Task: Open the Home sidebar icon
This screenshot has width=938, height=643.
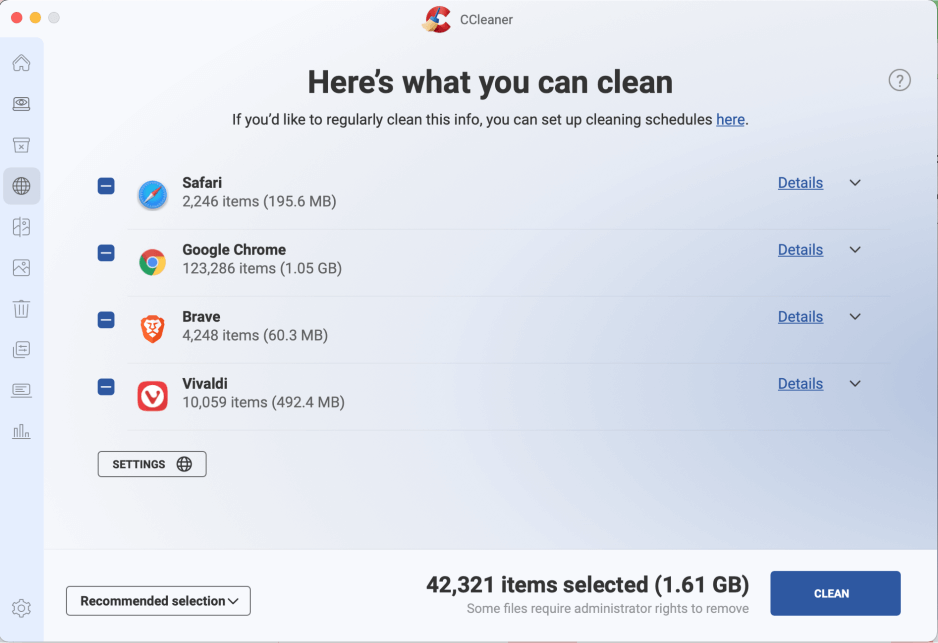Action: pos(22,63)
